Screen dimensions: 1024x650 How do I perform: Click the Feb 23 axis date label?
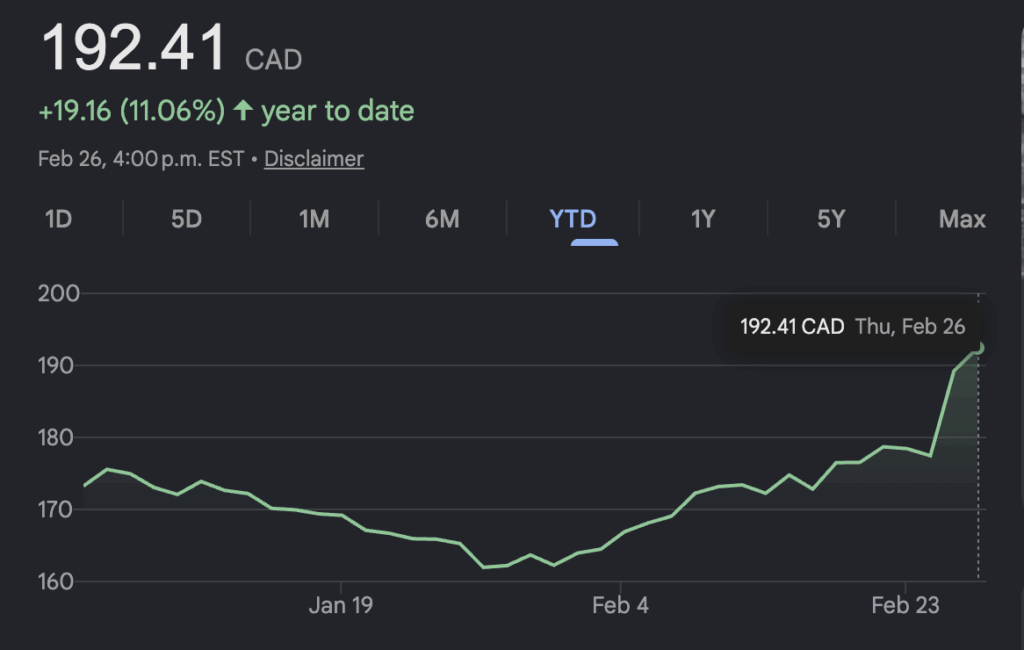(x=904, y=605)
